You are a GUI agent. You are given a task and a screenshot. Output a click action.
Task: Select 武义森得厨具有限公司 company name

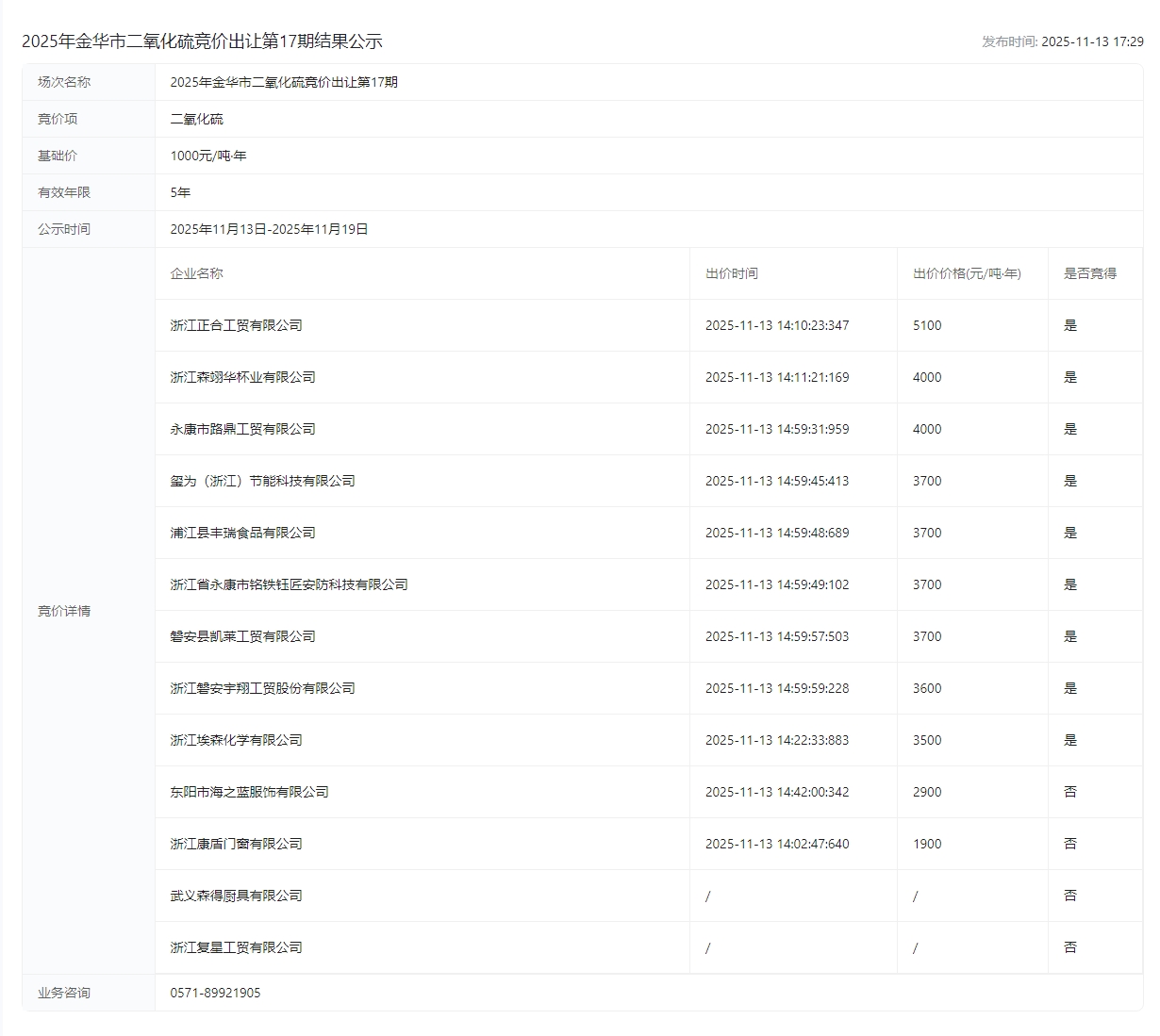pyautogui.click(x=236, y=896)
